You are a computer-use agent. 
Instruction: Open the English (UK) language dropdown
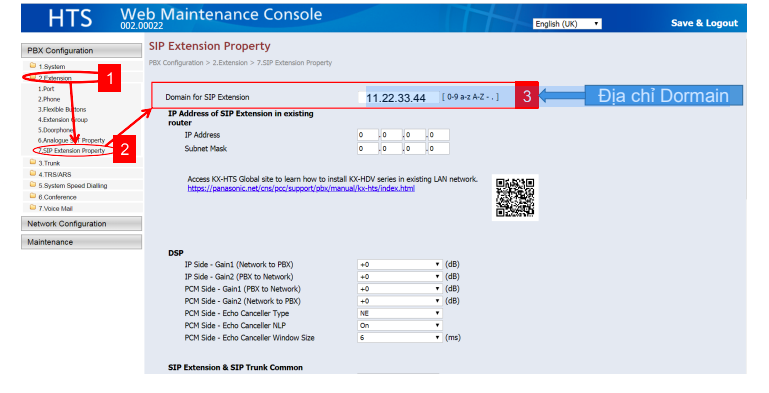click(x=567, y=24)
